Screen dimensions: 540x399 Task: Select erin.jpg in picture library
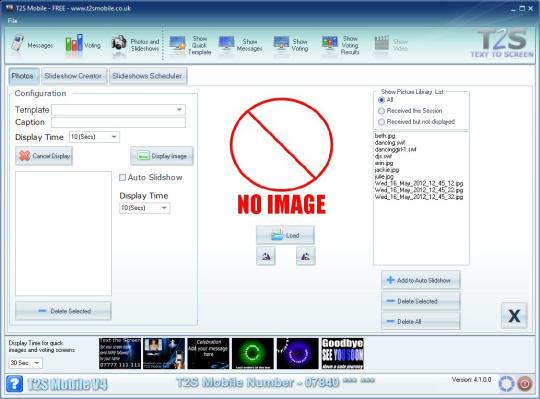(384, 163)
